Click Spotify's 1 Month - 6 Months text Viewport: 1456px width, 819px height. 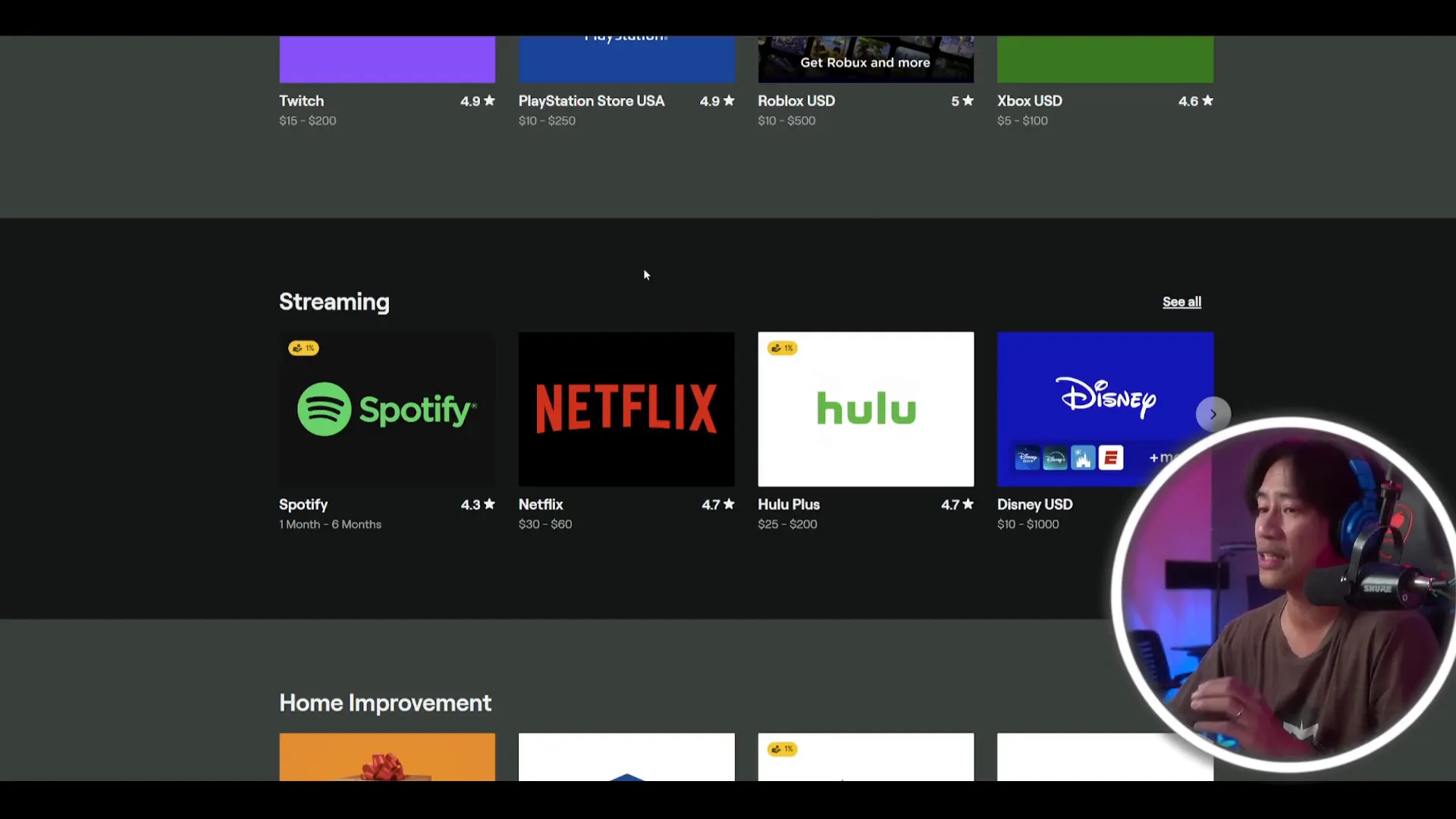[330, 524]
